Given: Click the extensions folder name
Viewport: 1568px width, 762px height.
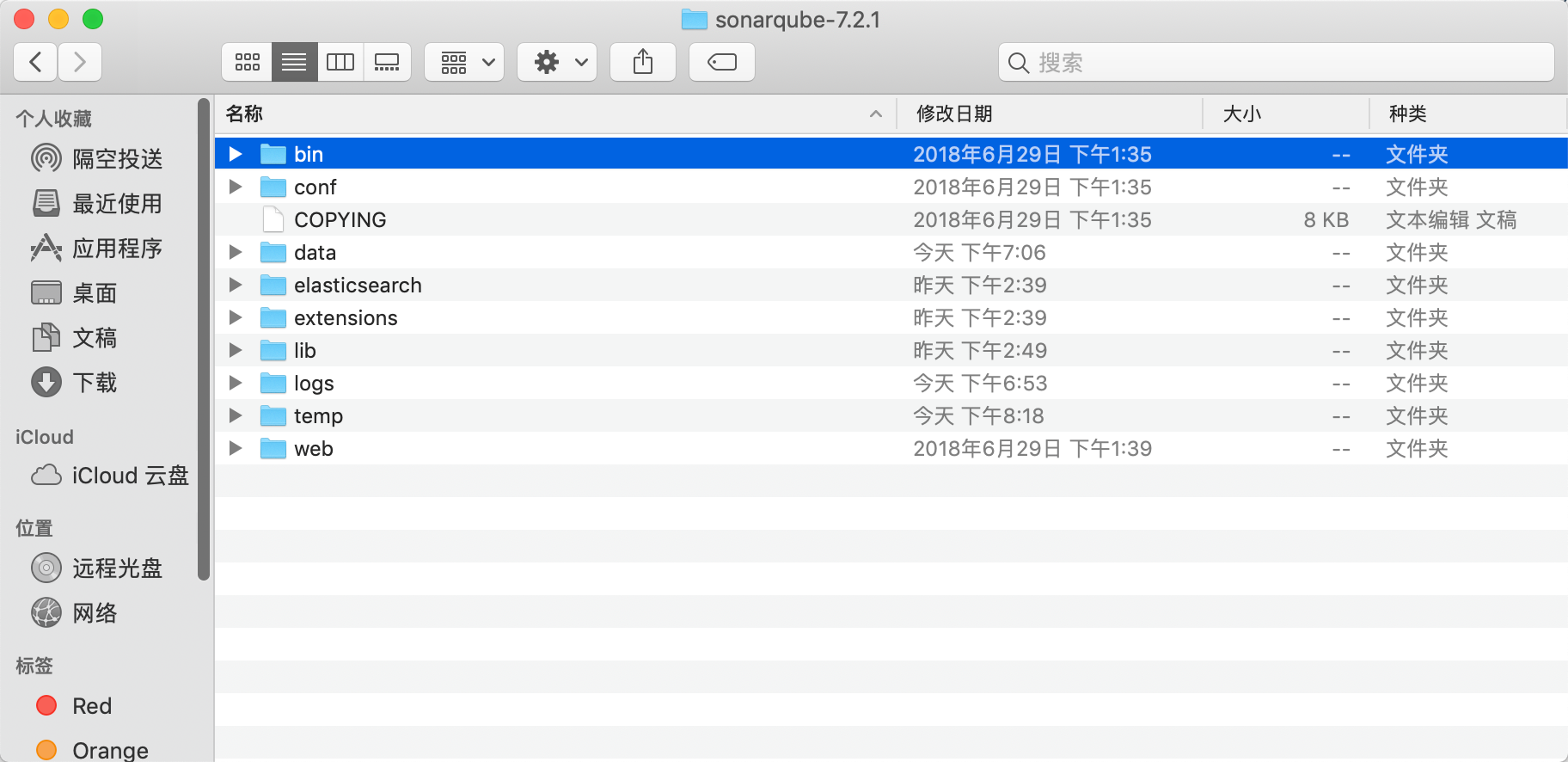Looking at the screenshot, I should tap(346, 317).
